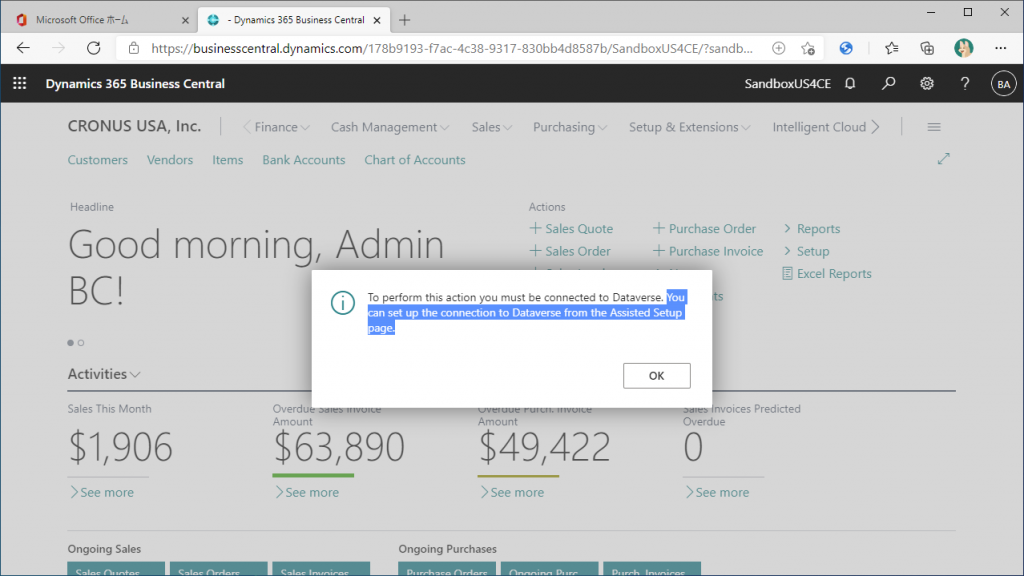Expand the Finance menu
Viewport: 1024px width, 576px height.
coord(282,127)
